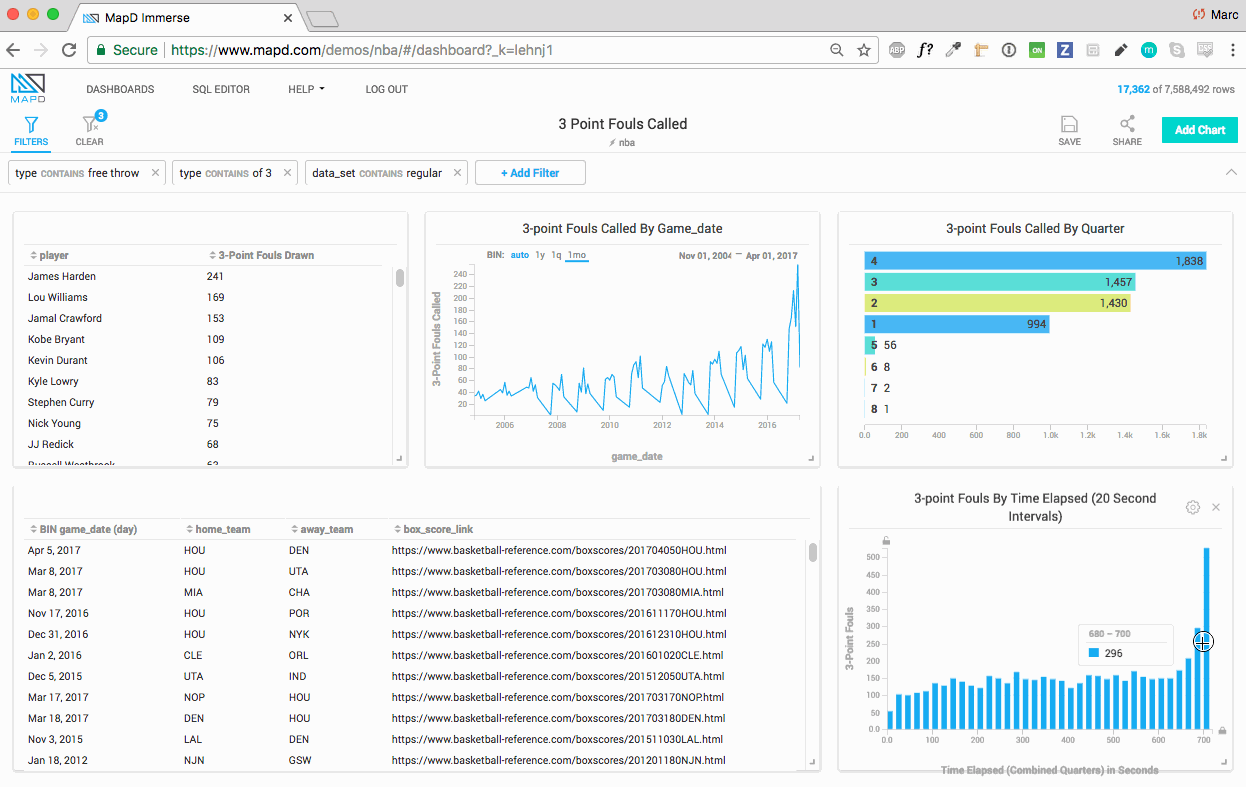
Task: Save the dashboard using the Save icon
Action: click(1069, 131)
